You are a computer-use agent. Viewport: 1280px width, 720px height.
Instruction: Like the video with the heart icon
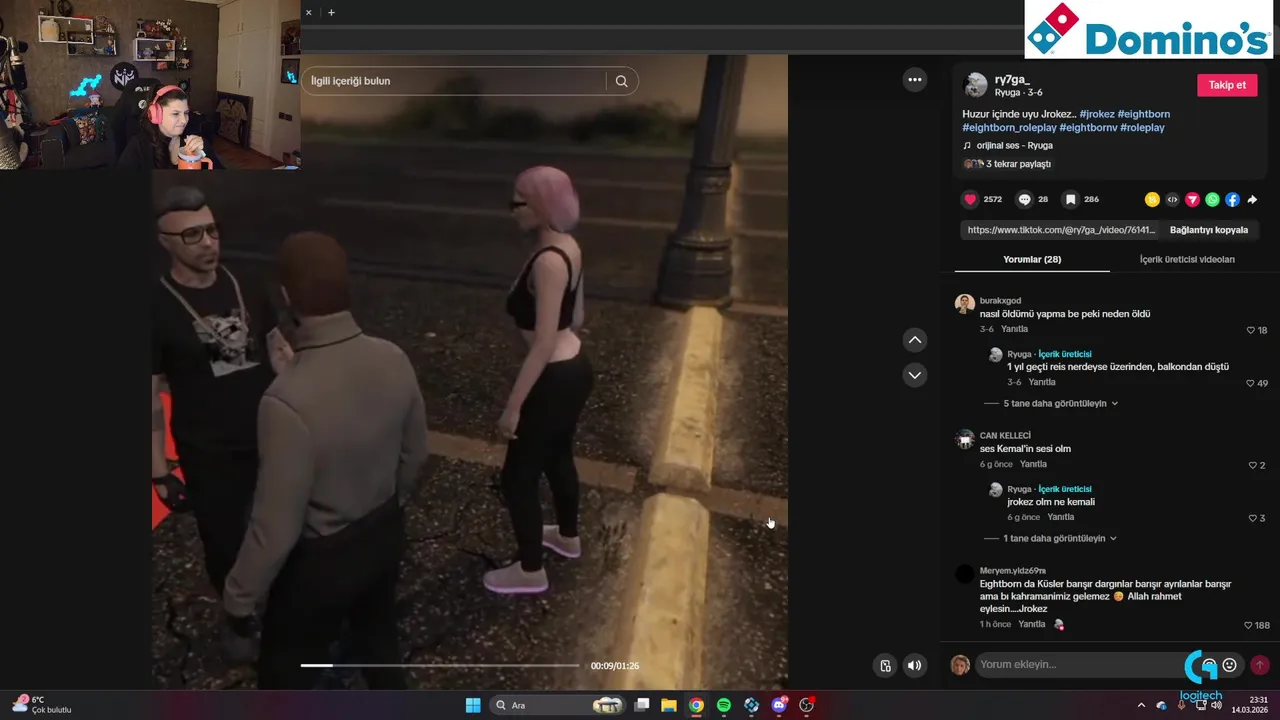tap(970, 200)
